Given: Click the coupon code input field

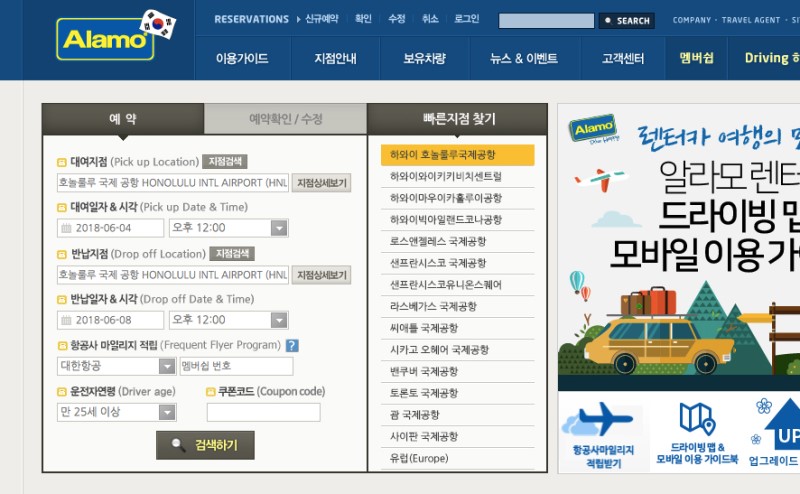Looking at the screenshot, I should click(x=264, y=412).
